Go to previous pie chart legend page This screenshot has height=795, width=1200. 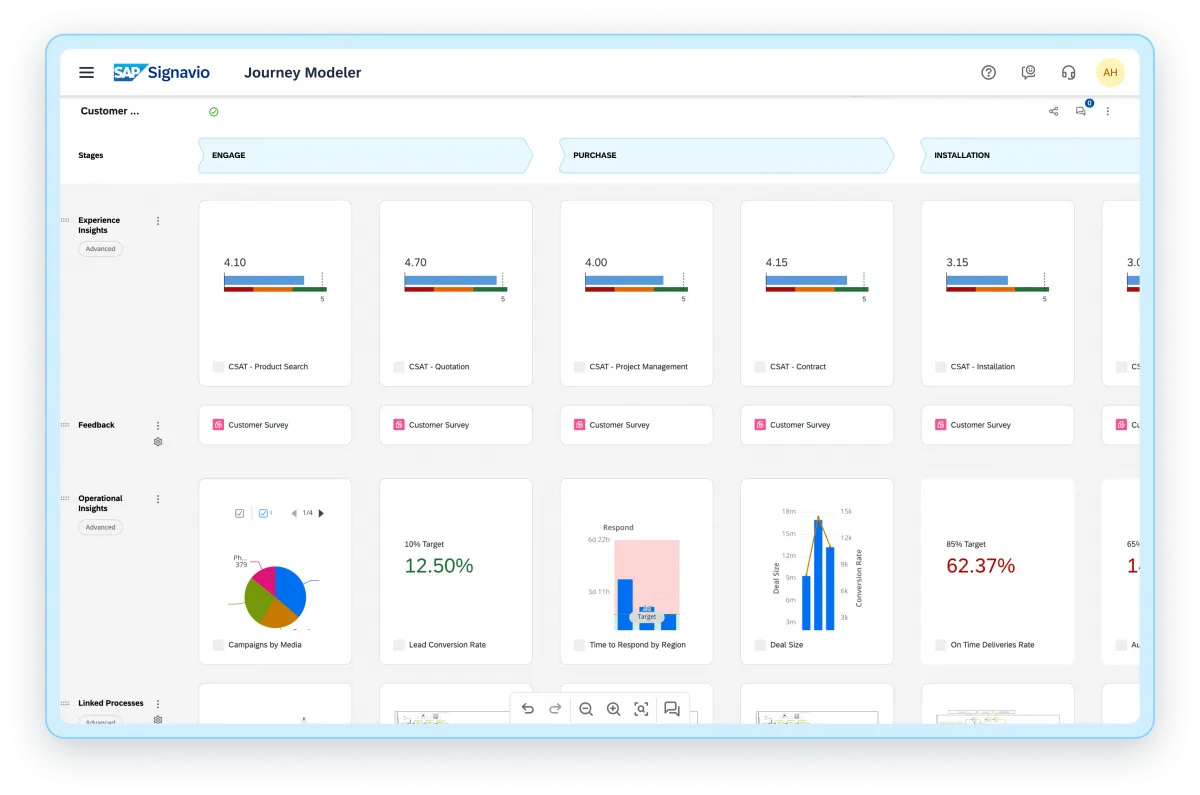coord(294,513)
